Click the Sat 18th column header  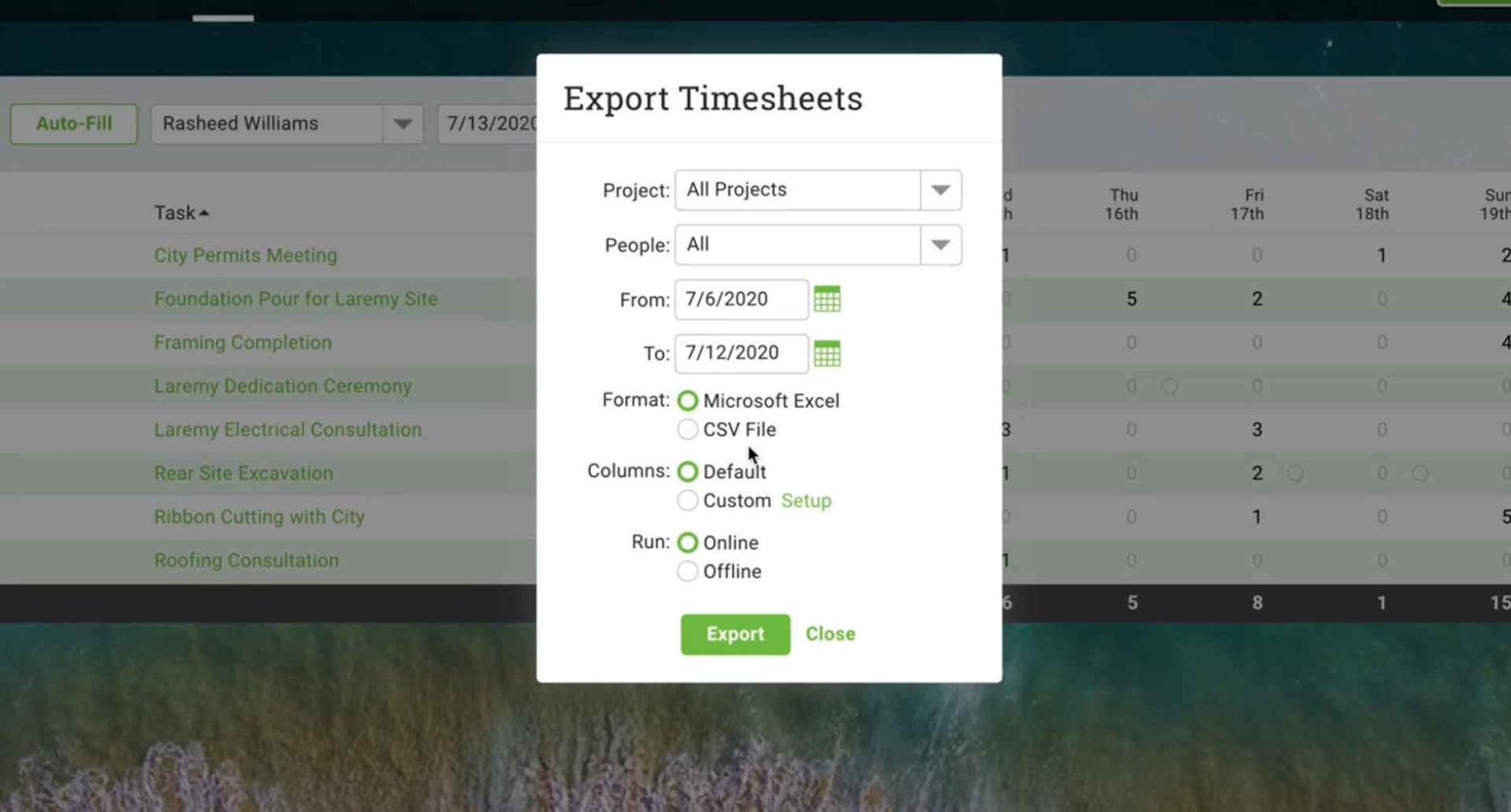point(1373,204)
